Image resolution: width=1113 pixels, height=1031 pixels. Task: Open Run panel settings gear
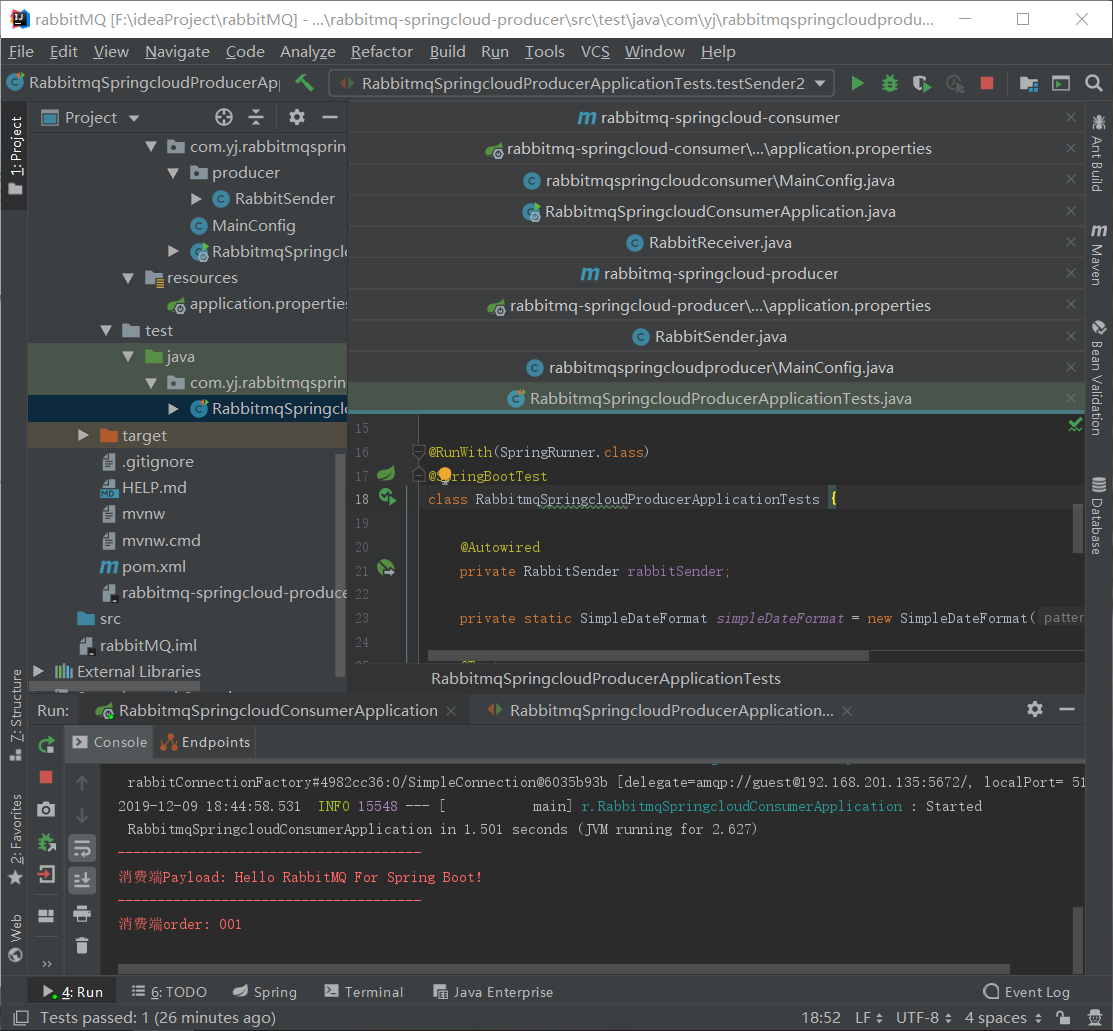[x=1035, y=709]
